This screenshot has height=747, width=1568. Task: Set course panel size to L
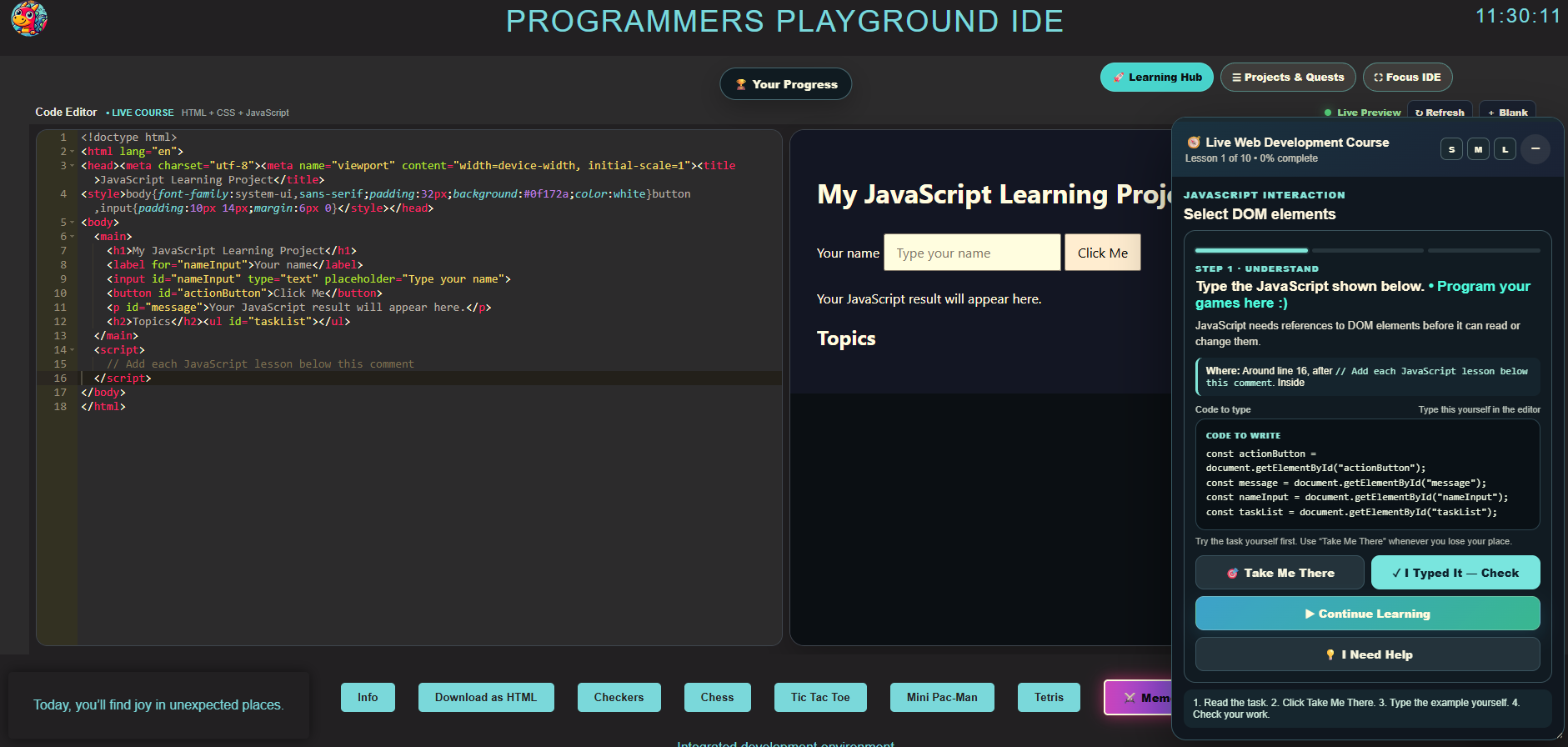click(1505, 150)
